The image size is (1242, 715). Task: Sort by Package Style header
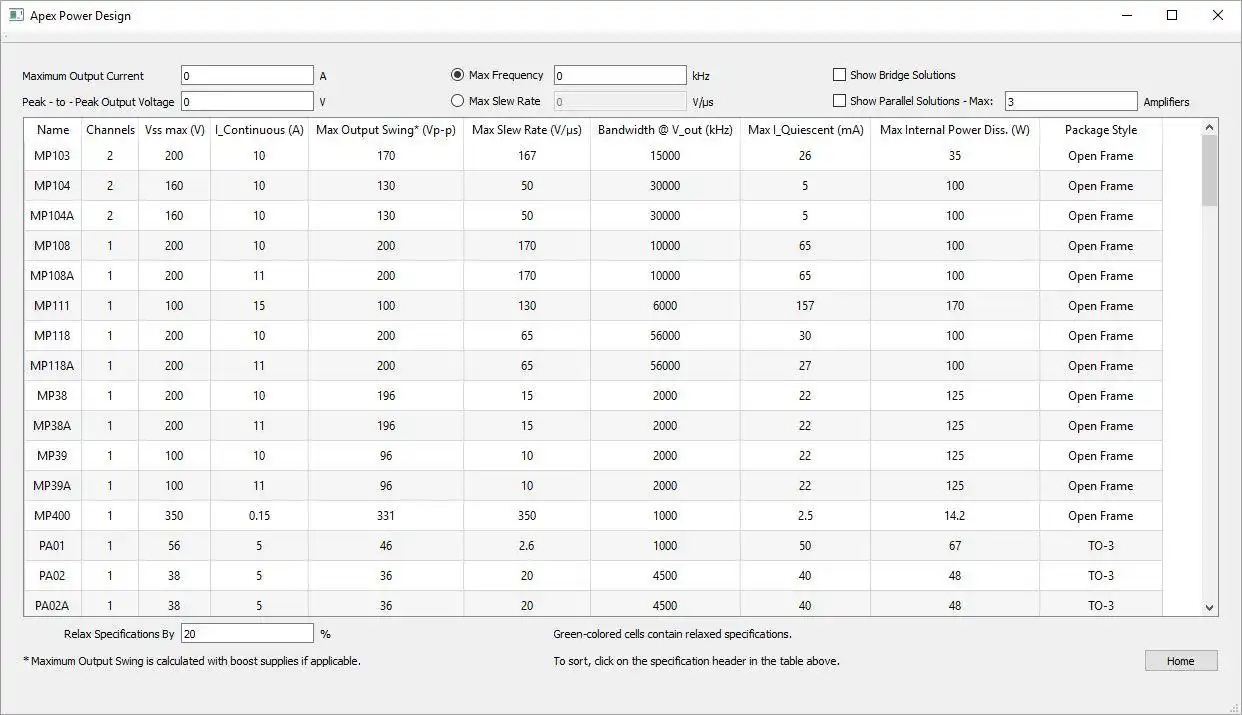pos(1101,130)
